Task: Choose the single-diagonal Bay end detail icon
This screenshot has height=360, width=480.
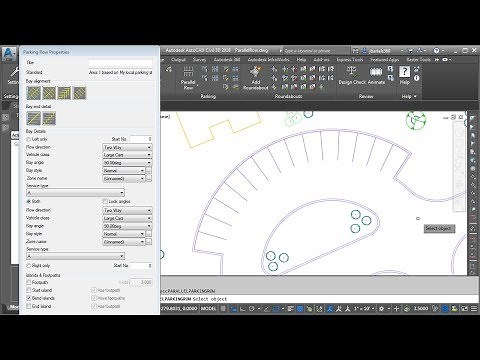Action: point(34,118)
